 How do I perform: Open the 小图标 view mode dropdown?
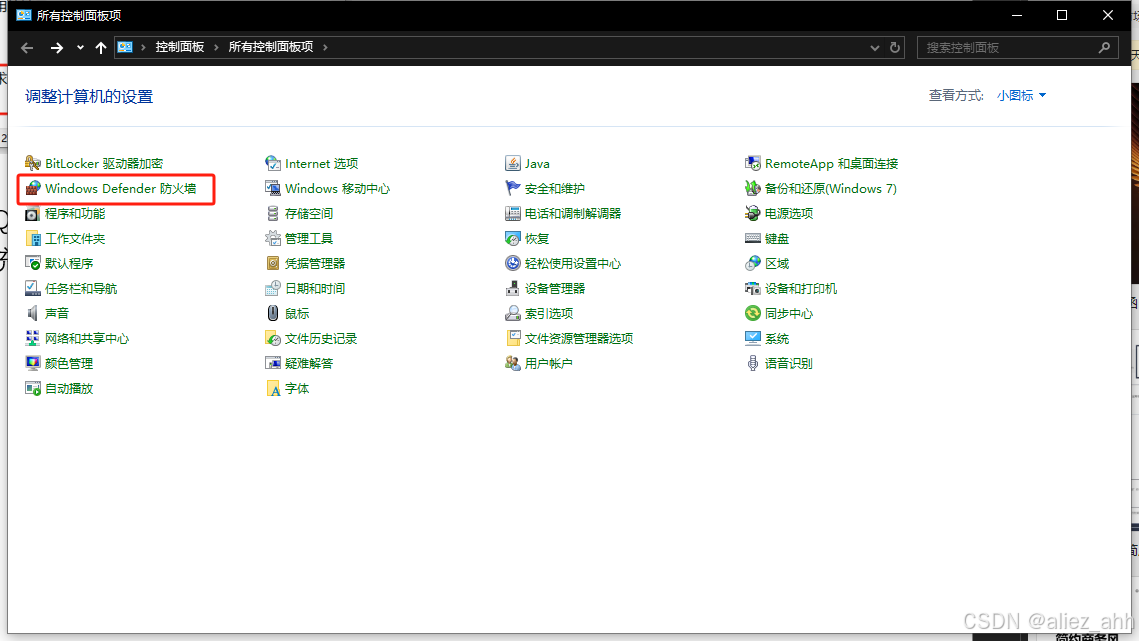tap(1021, 95)
